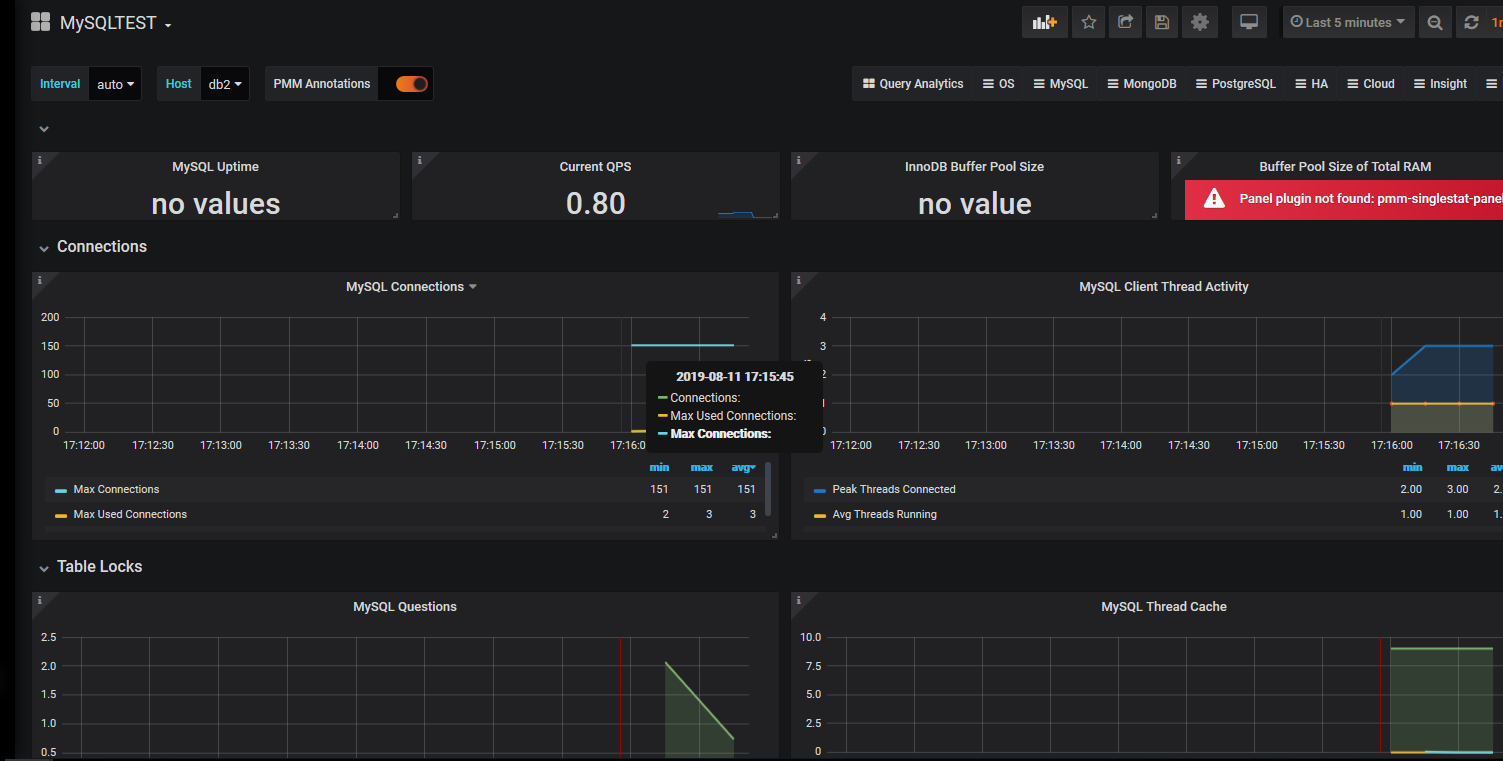
Task: Click the Add panel icon
Action: pyautogui.click(x=1044, y=22)
